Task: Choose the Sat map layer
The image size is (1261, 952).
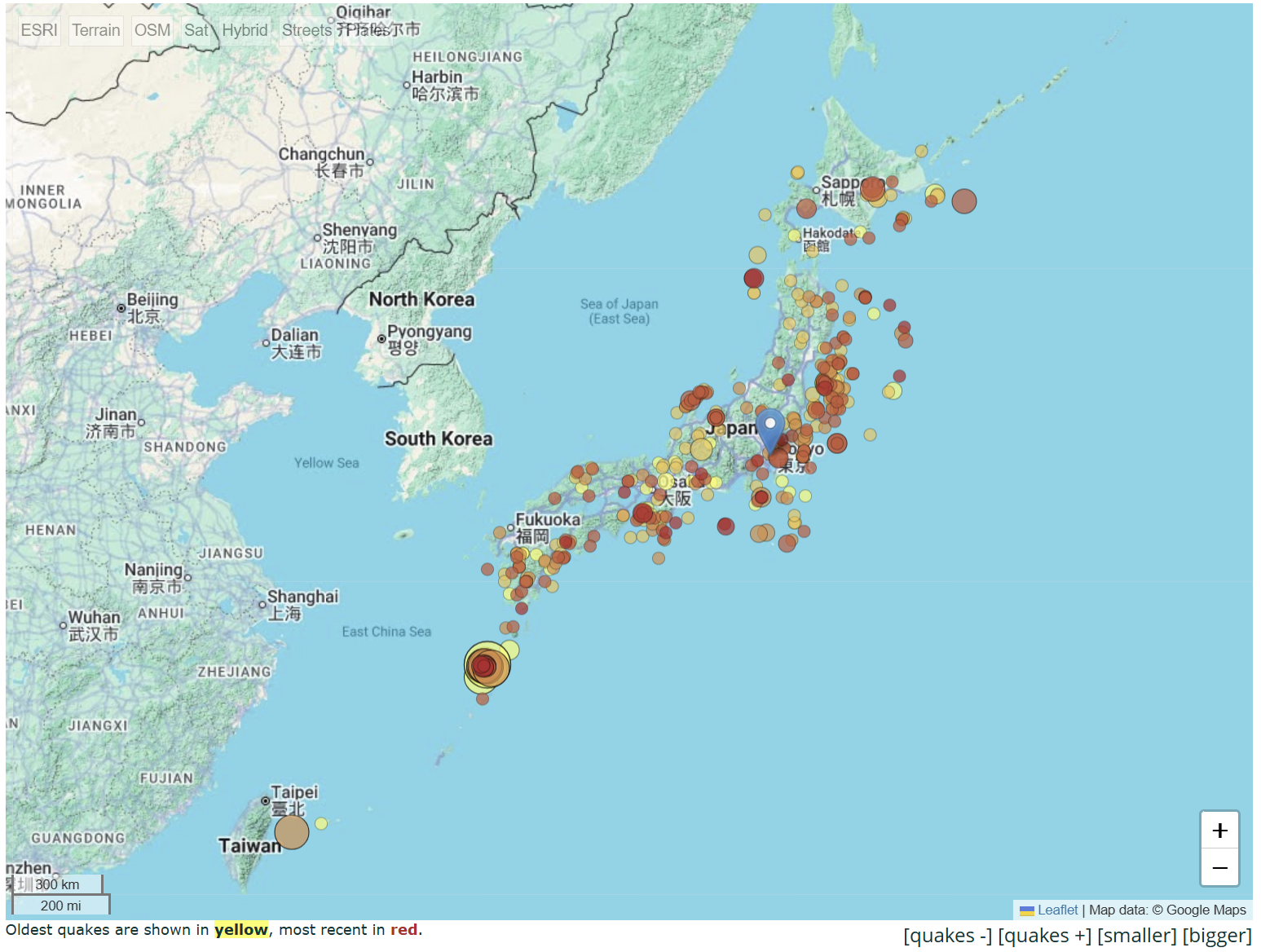Action: click(x=196, y=30)
